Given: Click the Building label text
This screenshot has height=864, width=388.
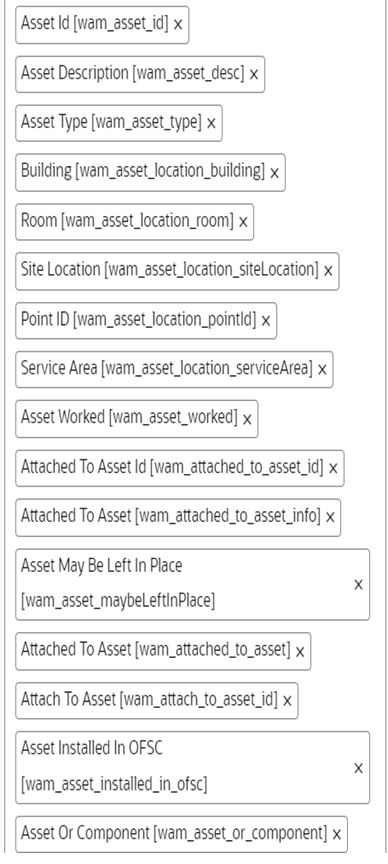Looking at the screenshot, I should point(143,172).
